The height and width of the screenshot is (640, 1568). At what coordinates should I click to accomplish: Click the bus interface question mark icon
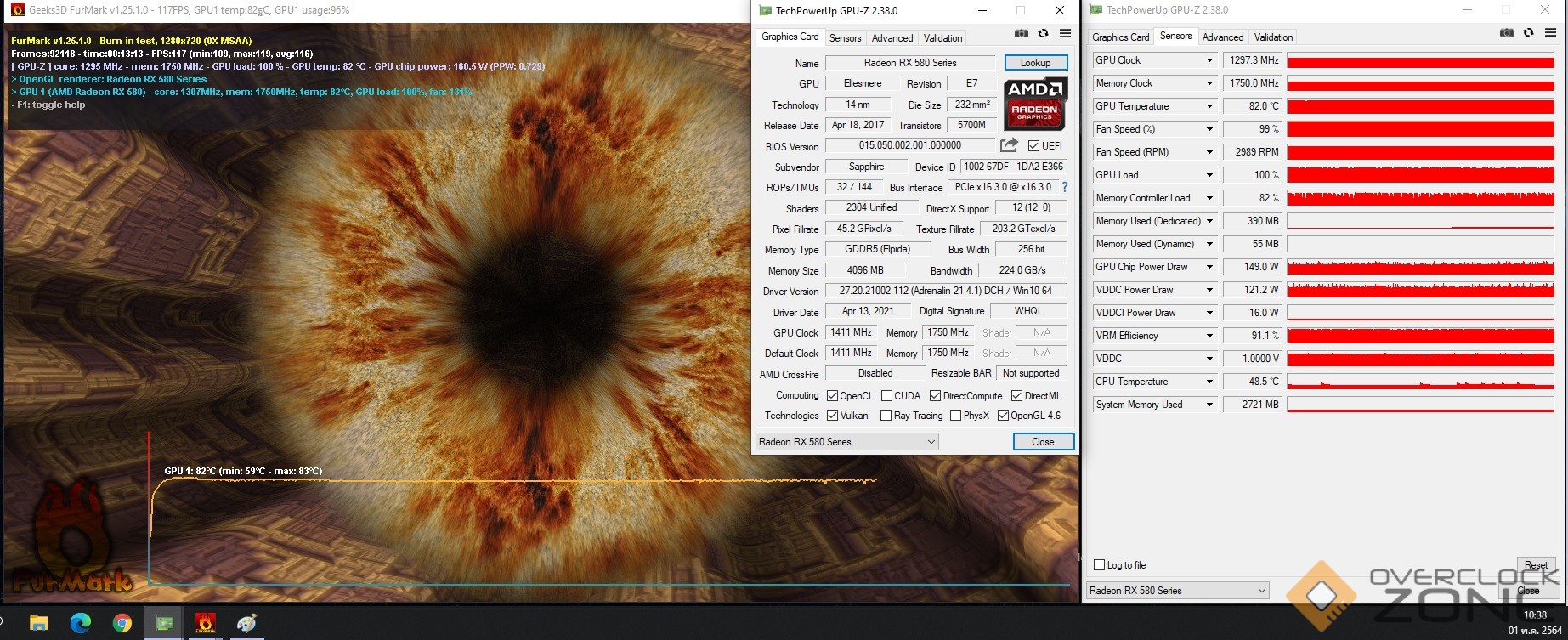point(1064,187)
